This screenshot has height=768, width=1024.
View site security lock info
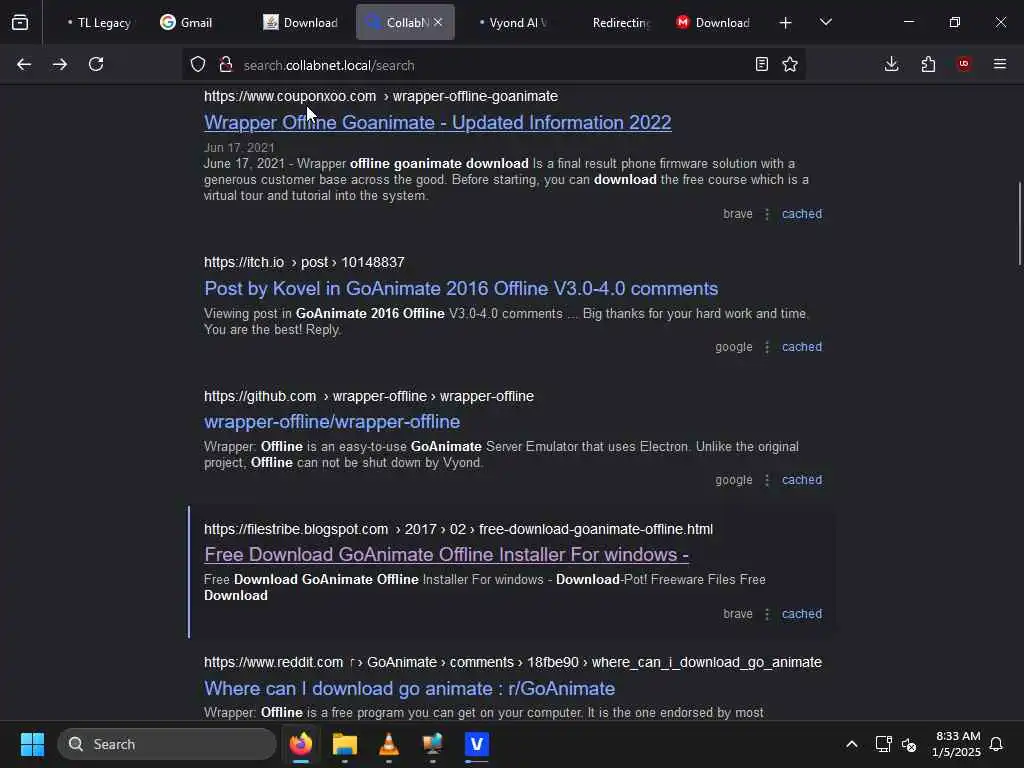(226, 65)
